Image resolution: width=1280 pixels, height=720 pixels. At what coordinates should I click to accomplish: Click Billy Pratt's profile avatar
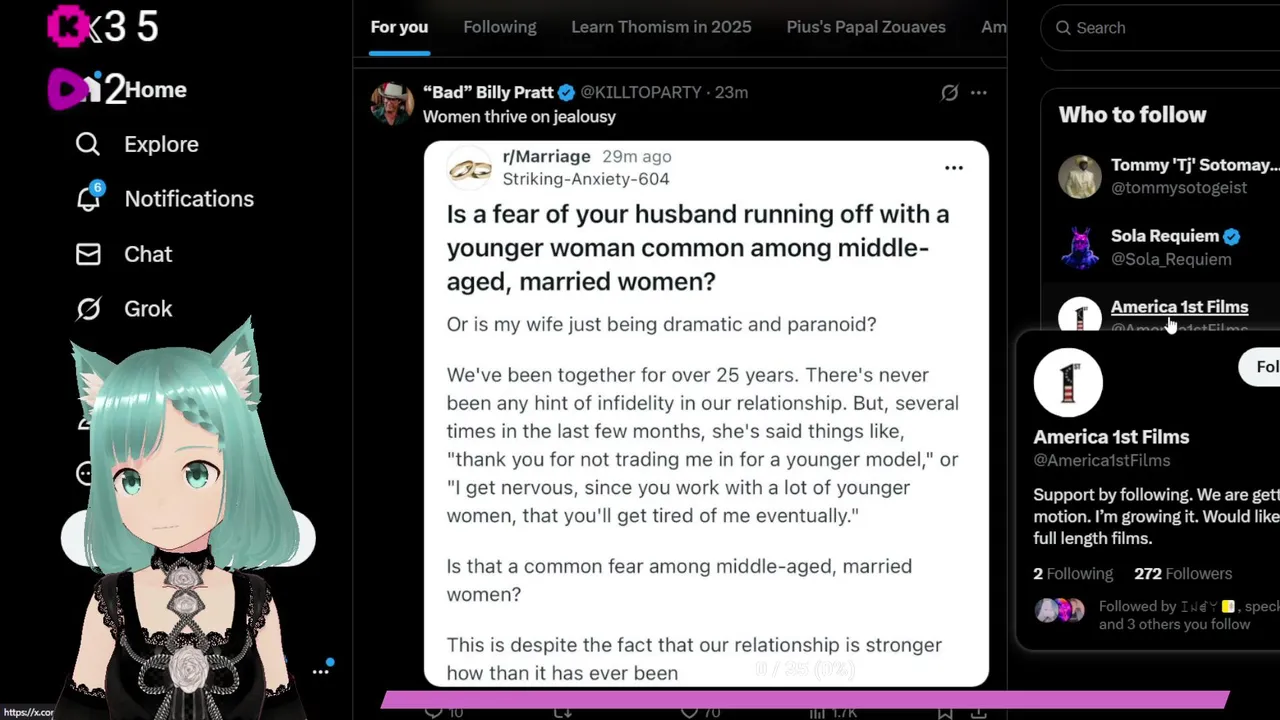click(392, 103)
